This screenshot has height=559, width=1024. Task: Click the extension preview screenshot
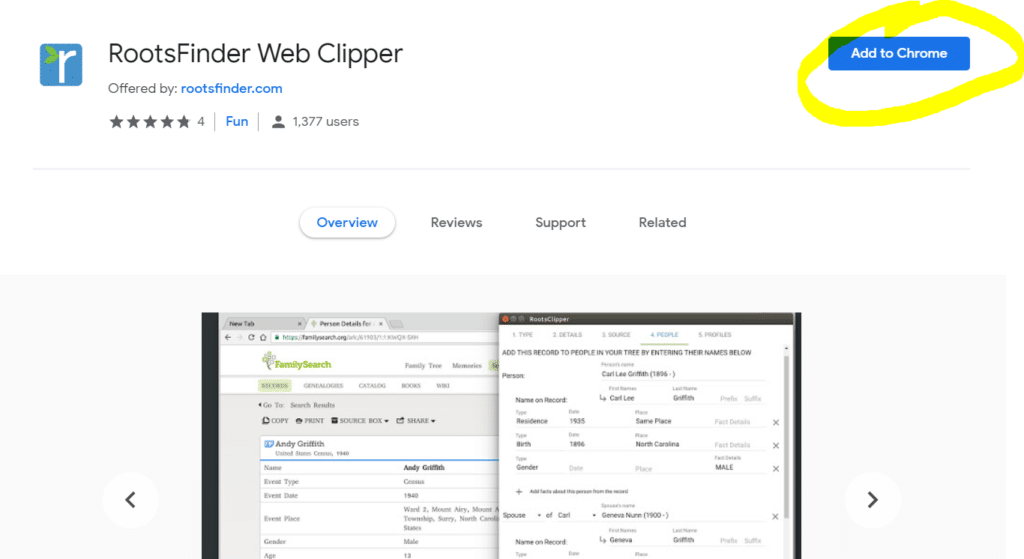point(502,436)
